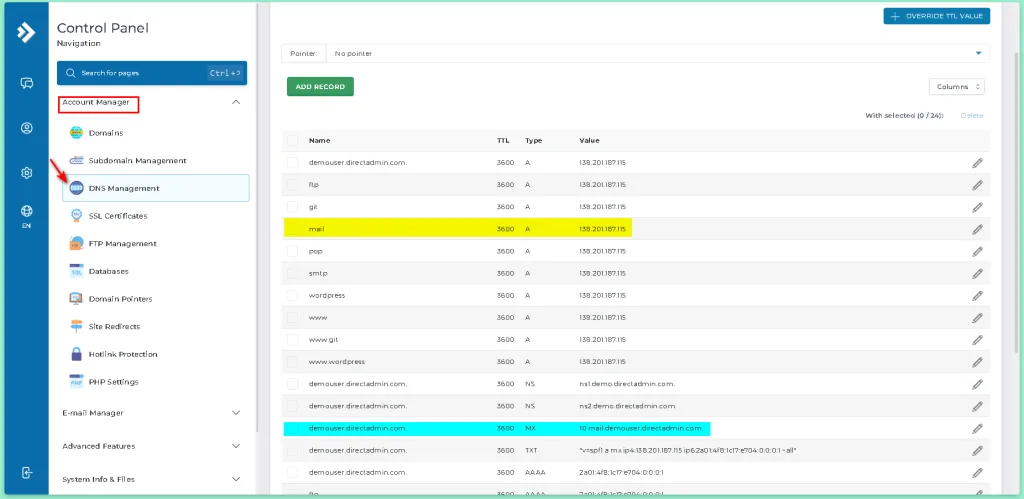Edit the pop record pencil icon

point(977,251)
